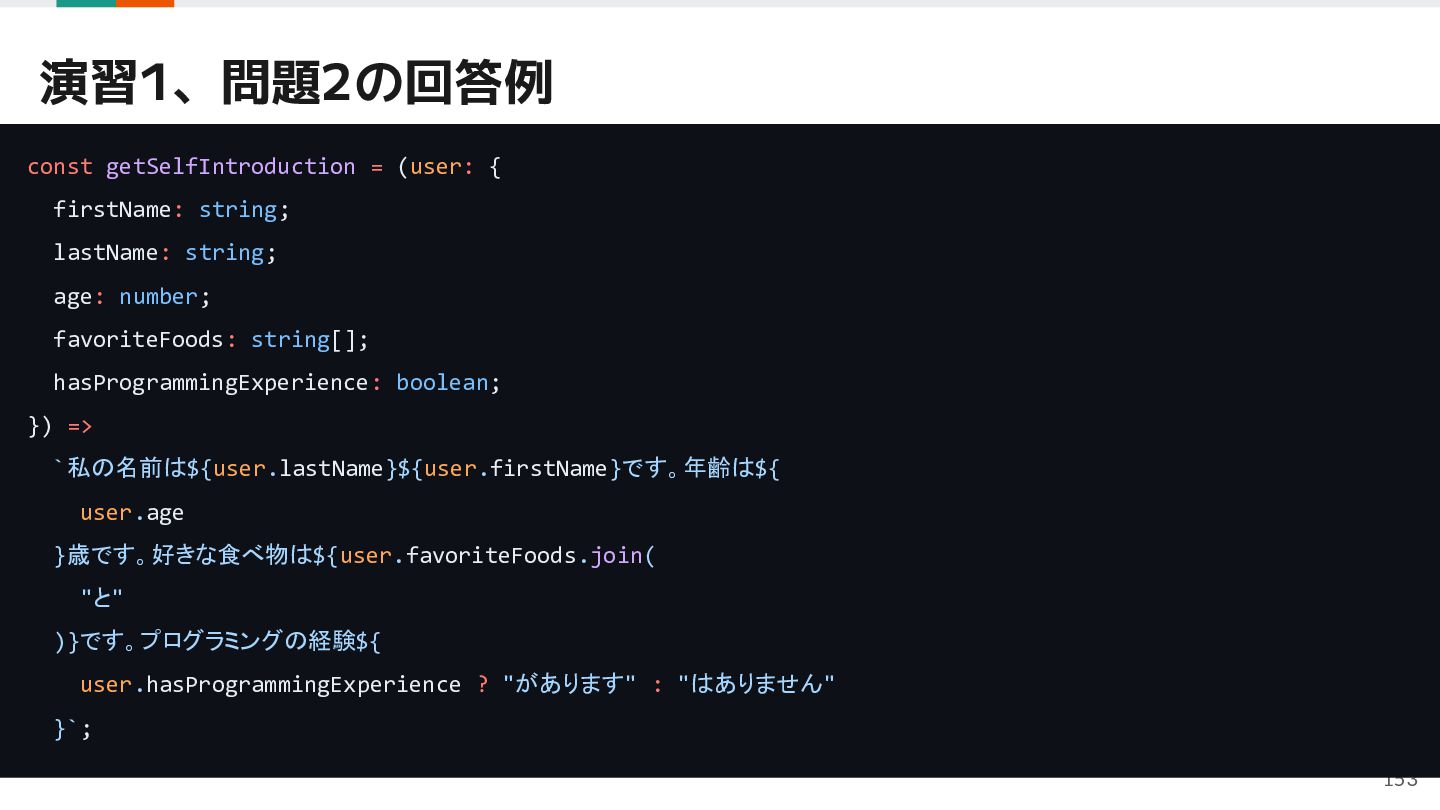Viewport: 1440px width, 810px height.
Task: Click the teal segment in top bar
Action: [86, 3]
